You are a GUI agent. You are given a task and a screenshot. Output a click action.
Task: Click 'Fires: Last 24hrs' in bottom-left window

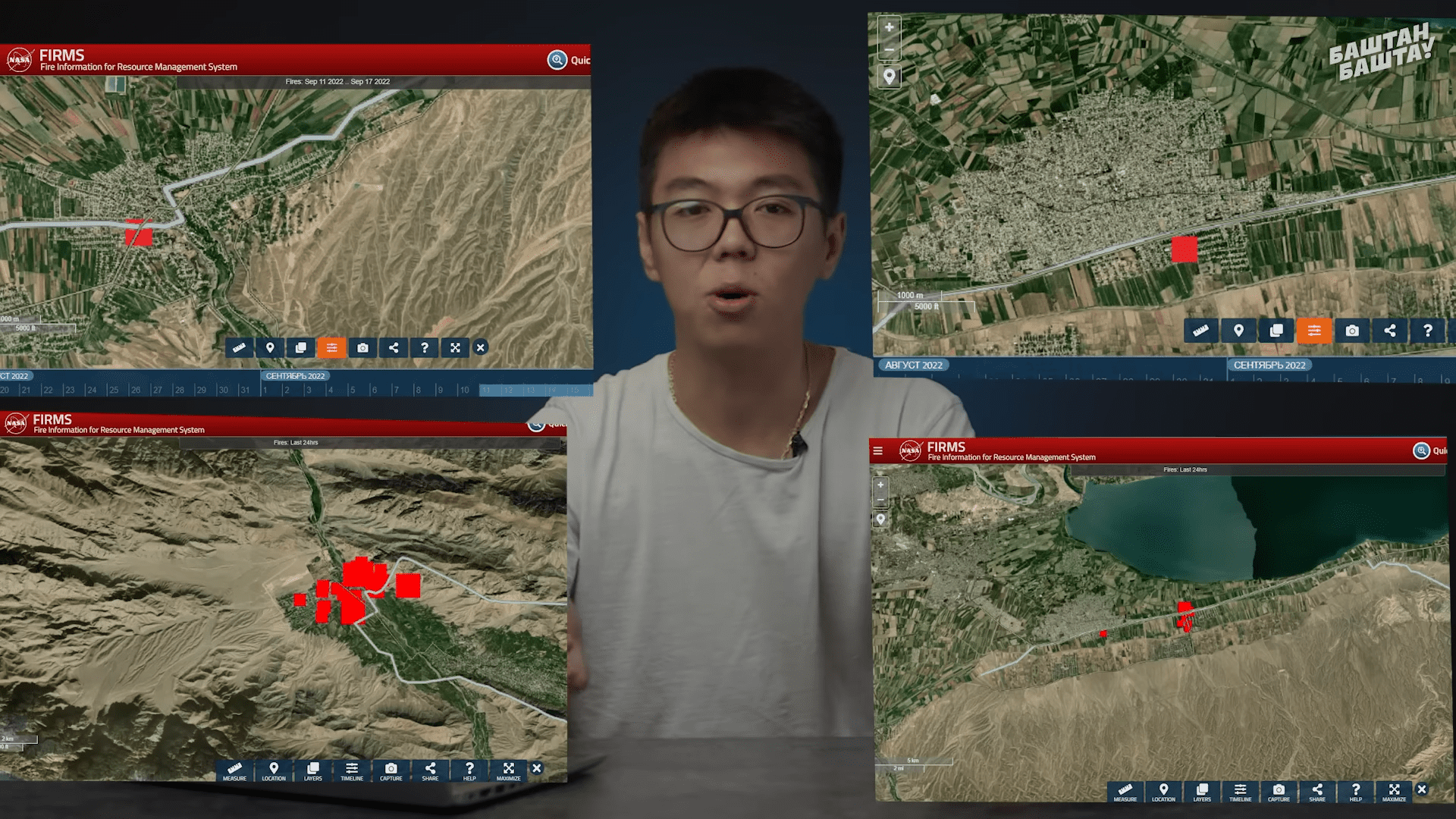[x=296, y=442]
